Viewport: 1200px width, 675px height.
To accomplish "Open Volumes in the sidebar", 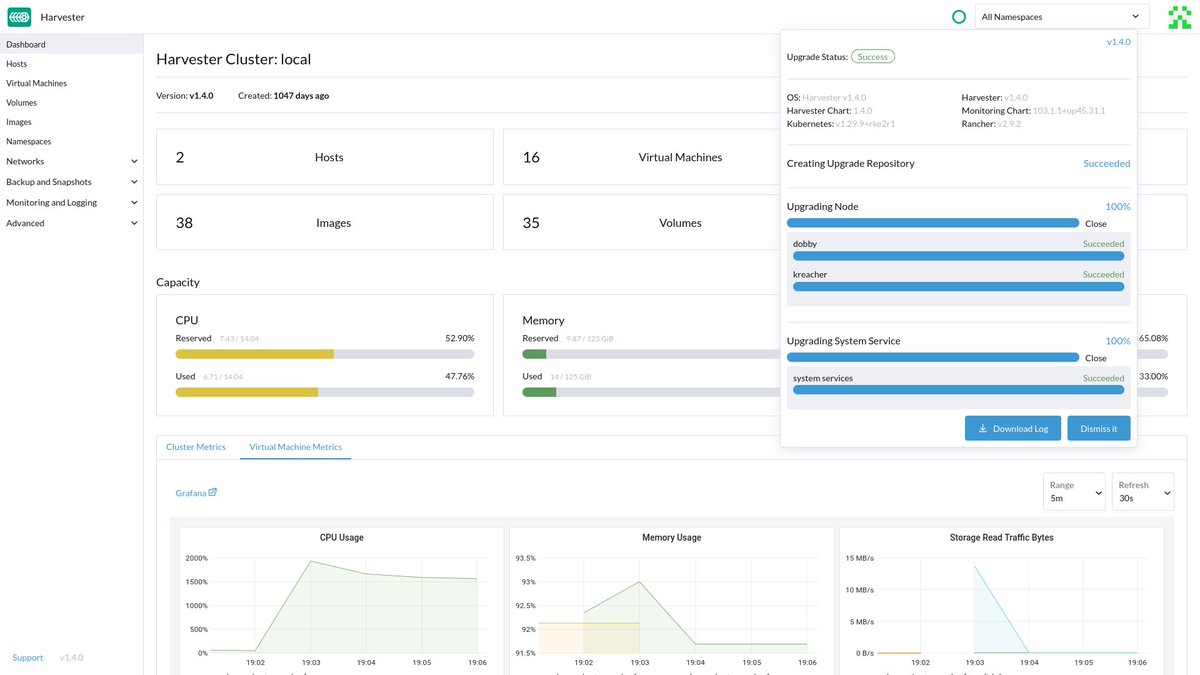I will 71,102.
